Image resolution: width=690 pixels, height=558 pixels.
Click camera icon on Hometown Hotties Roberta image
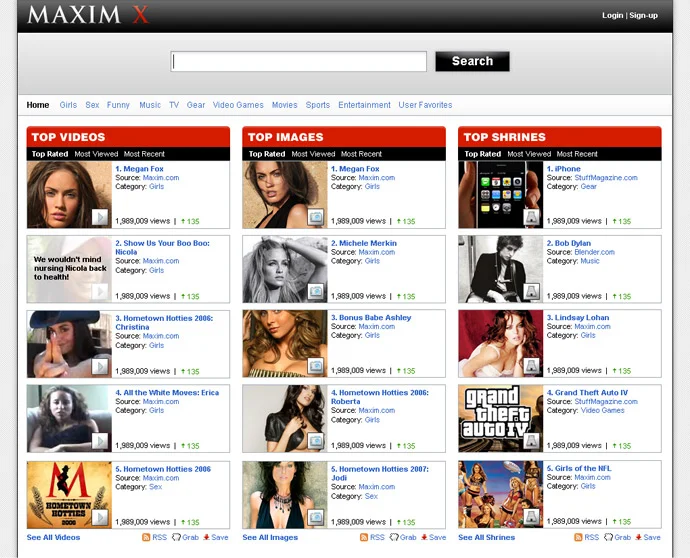click(316, 441)
